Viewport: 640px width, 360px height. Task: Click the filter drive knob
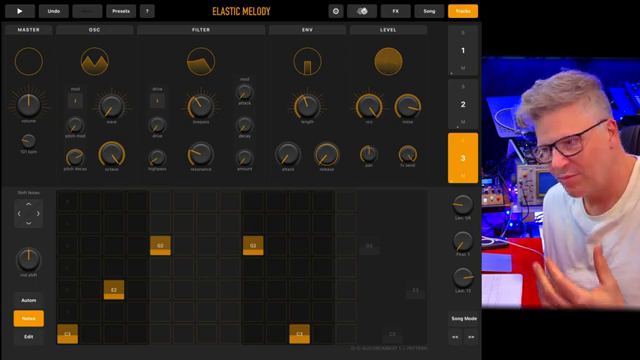[x=157, y=125]
